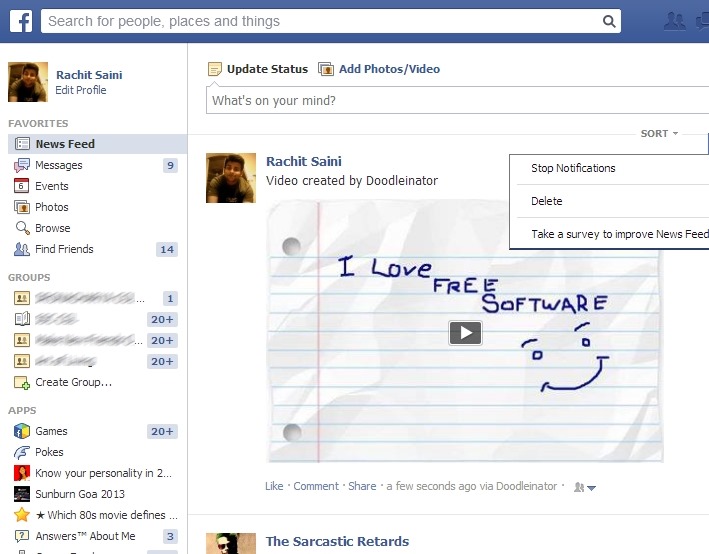Choose Take a survey menu option
This screenshot has height=554, width=709.
click(x=619, y=234)
